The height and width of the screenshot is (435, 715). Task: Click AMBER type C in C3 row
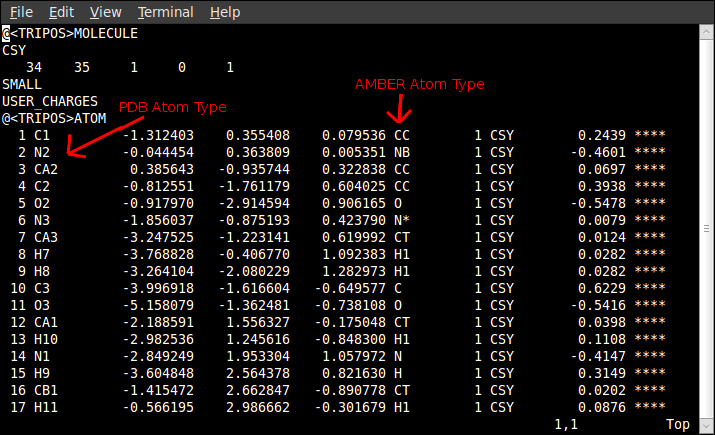click(398, 289)
